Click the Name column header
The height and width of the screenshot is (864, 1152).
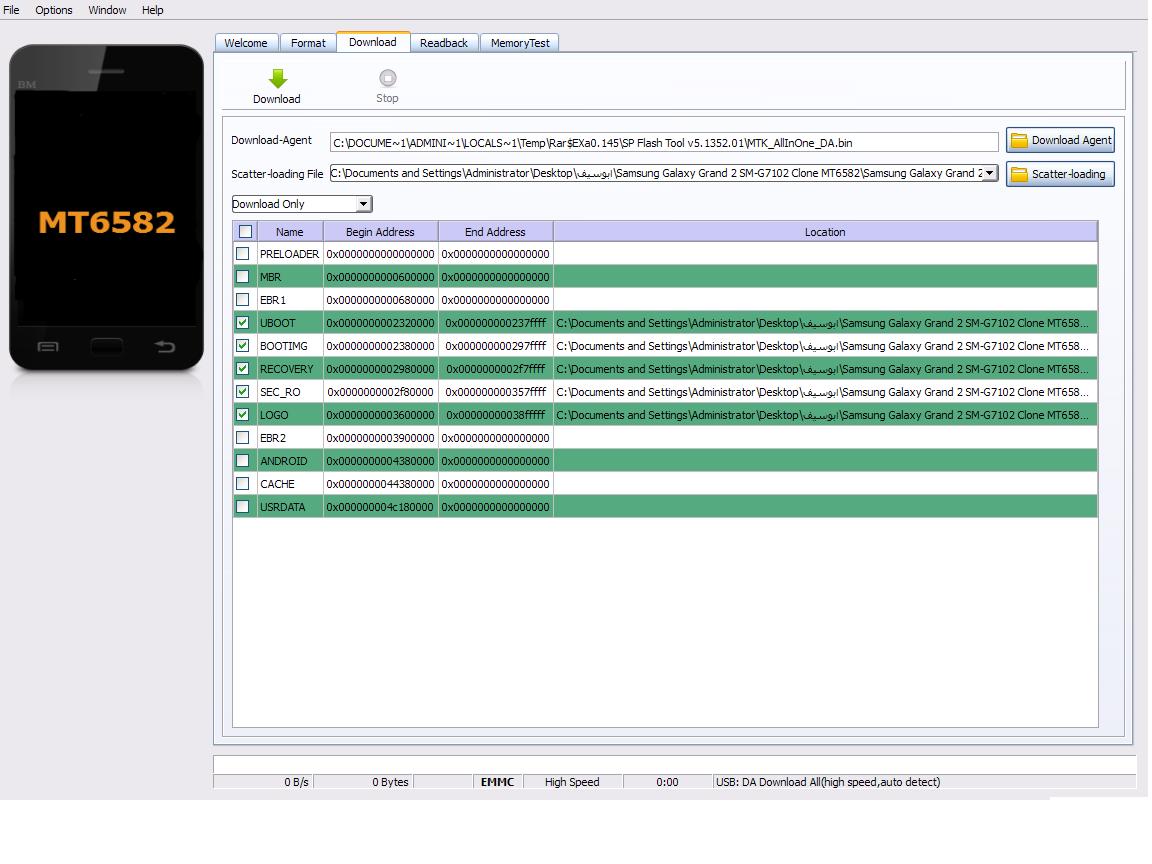(289, 232)
